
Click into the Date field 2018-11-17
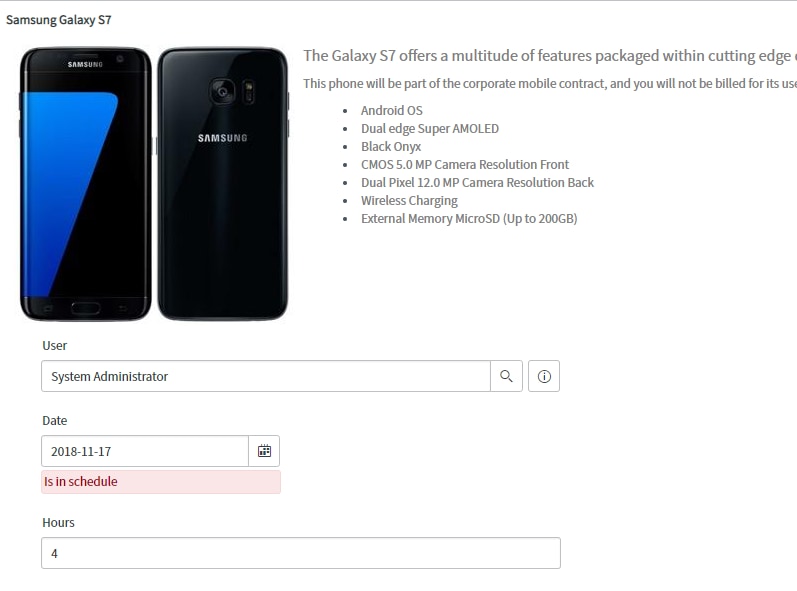click(145, 451)
